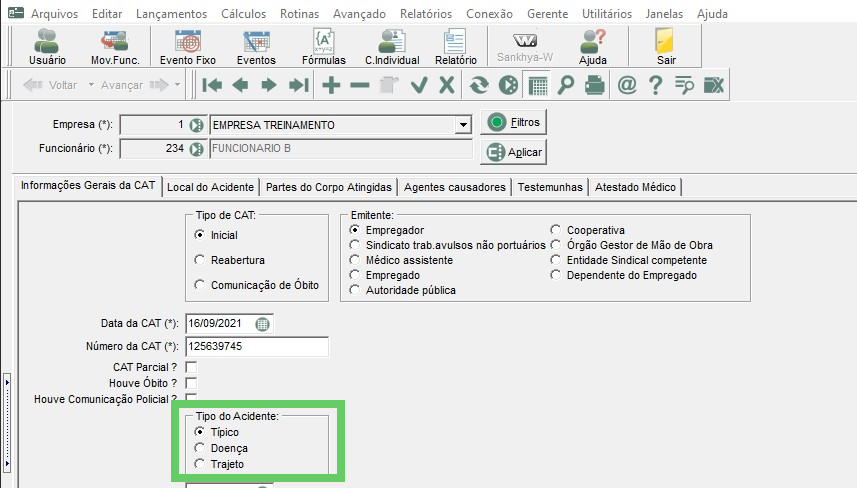Expand the Empresa dropdown list
This screenshot has height=488, width=857.
[463, 125]
